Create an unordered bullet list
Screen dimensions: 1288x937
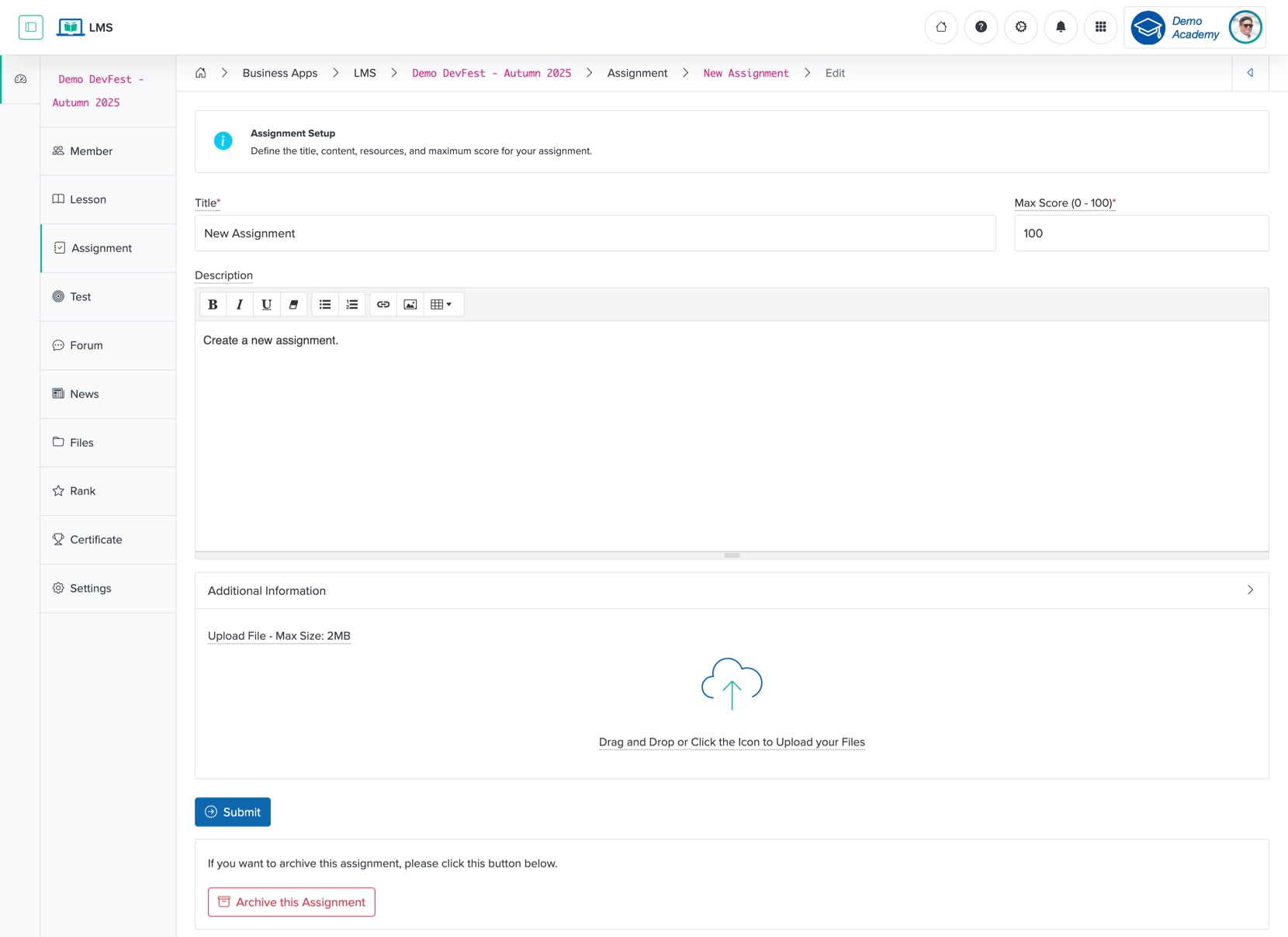click(x=325, y=304)
